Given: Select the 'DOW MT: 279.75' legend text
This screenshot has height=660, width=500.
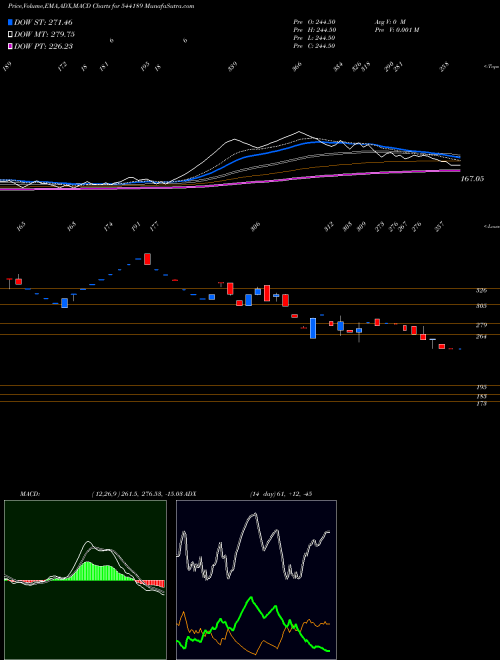Looking at the screenshot, I should click(x=45, y=34).
